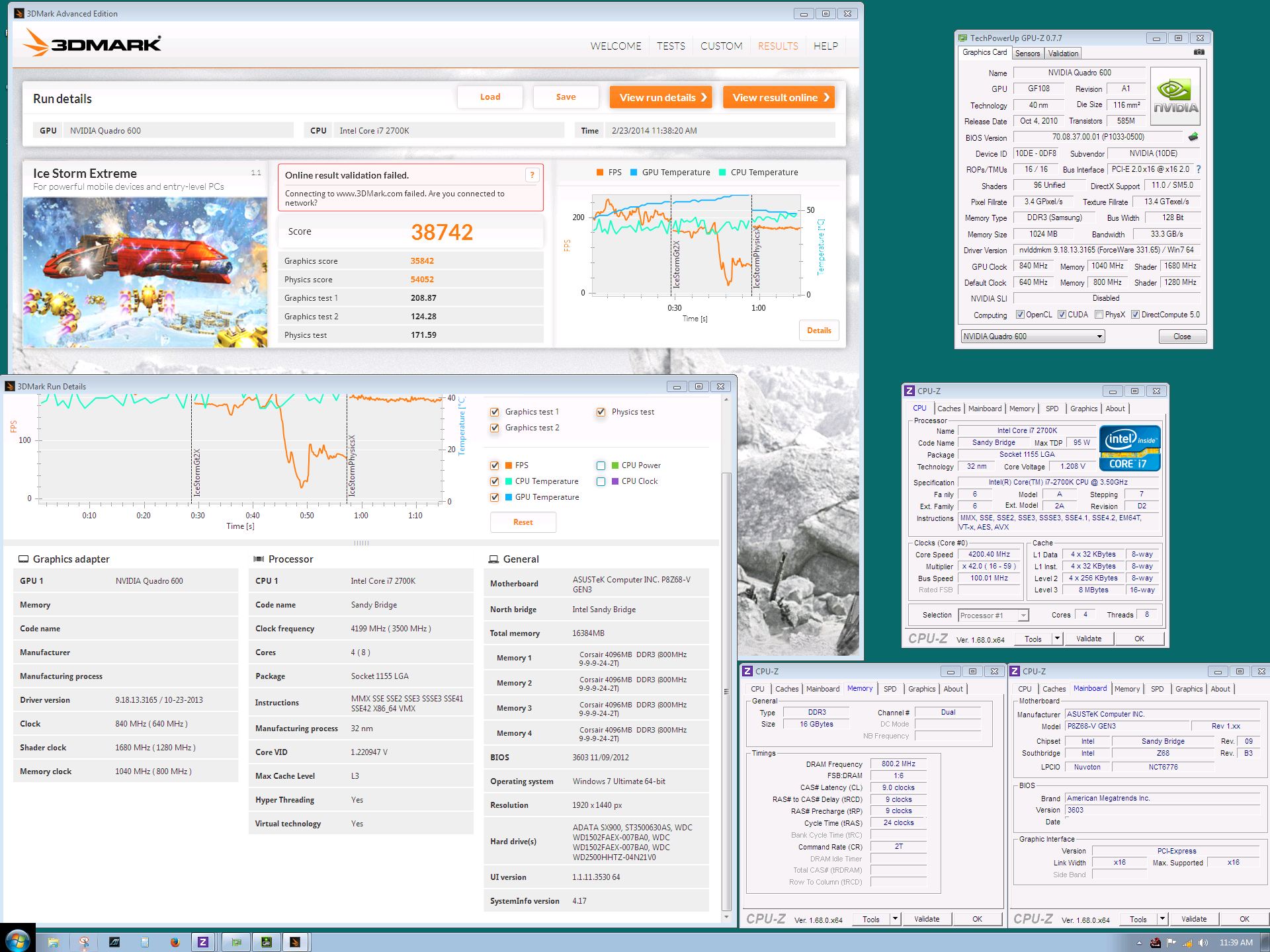Click the NVIDIA logo in GPU-Z
Viewport: 1270px width, 952px height.
(1175, 97)
